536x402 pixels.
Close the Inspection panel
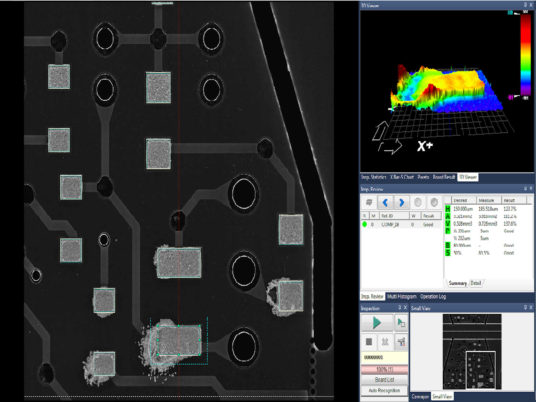click(405, 308)
